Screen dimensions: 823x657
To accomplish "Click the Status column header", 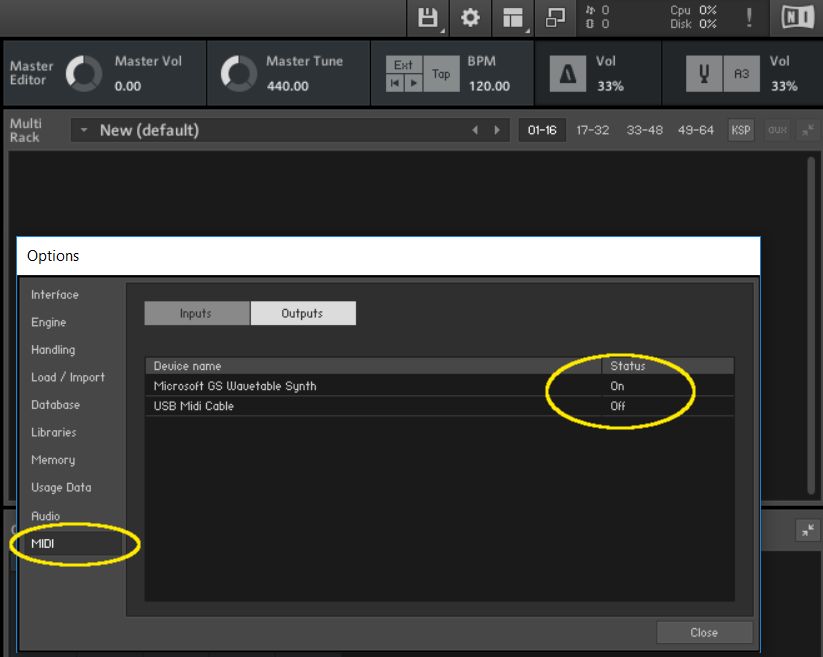I will 668,366.
